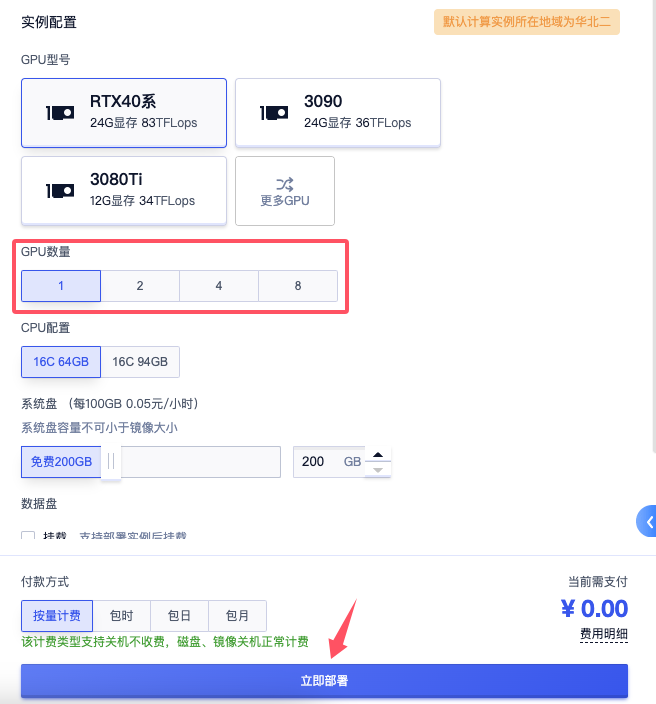This screenshot has width=656, height=704.
Task: Open the 更多GPU options
Action: coord(285,191)
